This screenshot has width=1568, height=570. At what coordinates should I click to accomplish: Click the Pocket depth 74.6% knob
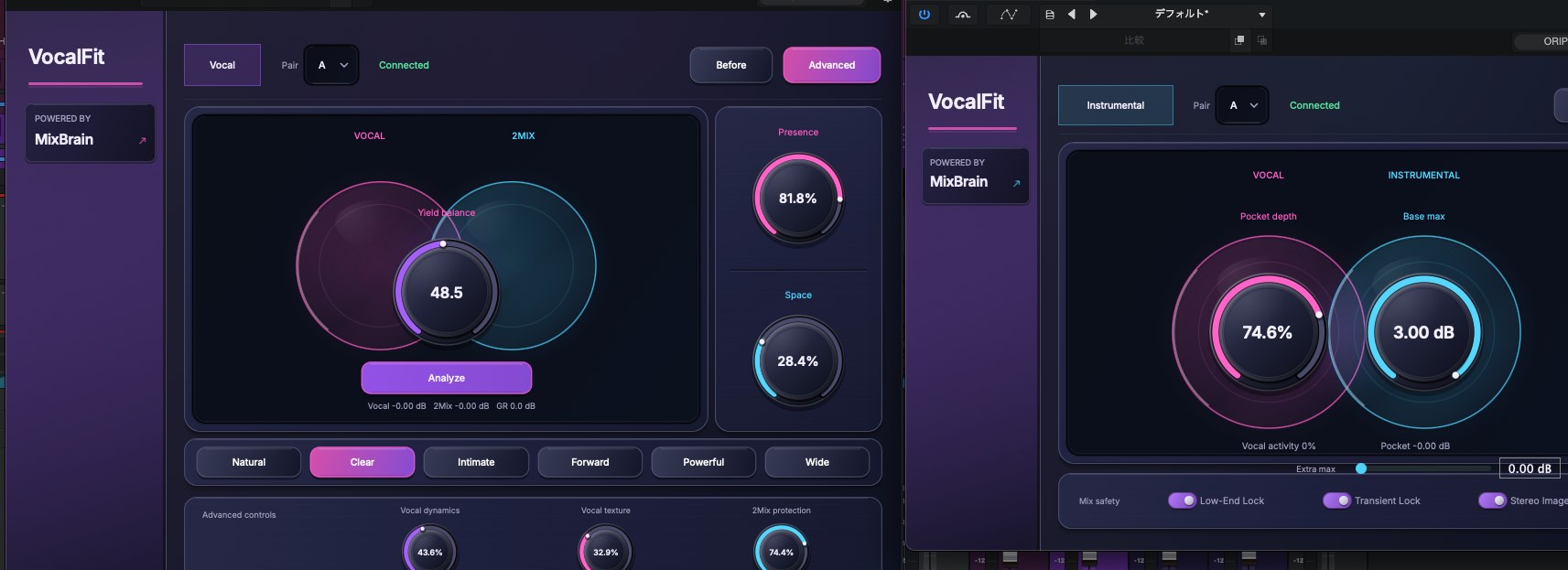(1268, 332)
